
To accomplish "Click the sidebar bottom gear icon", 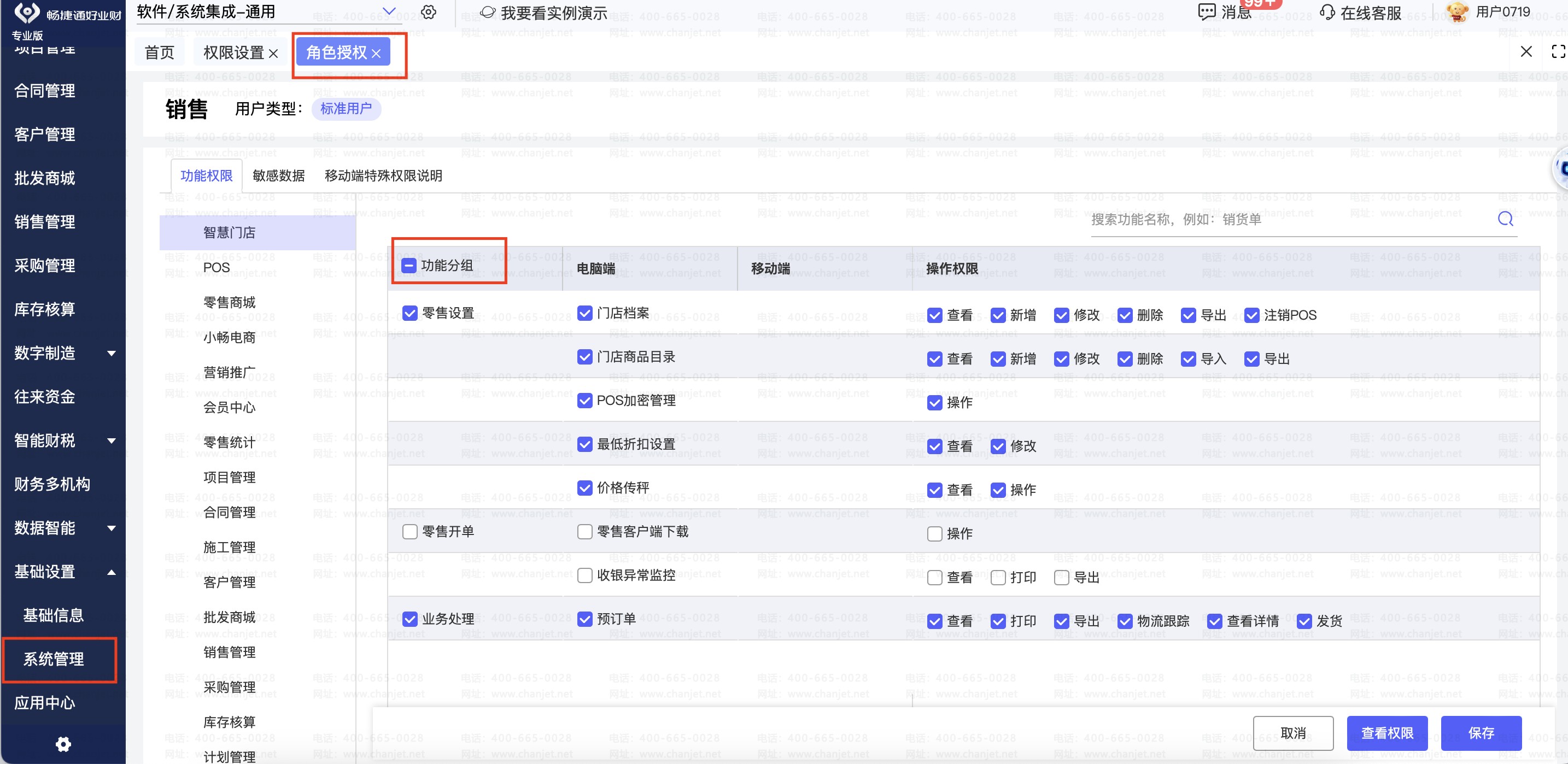I will 63,744.
